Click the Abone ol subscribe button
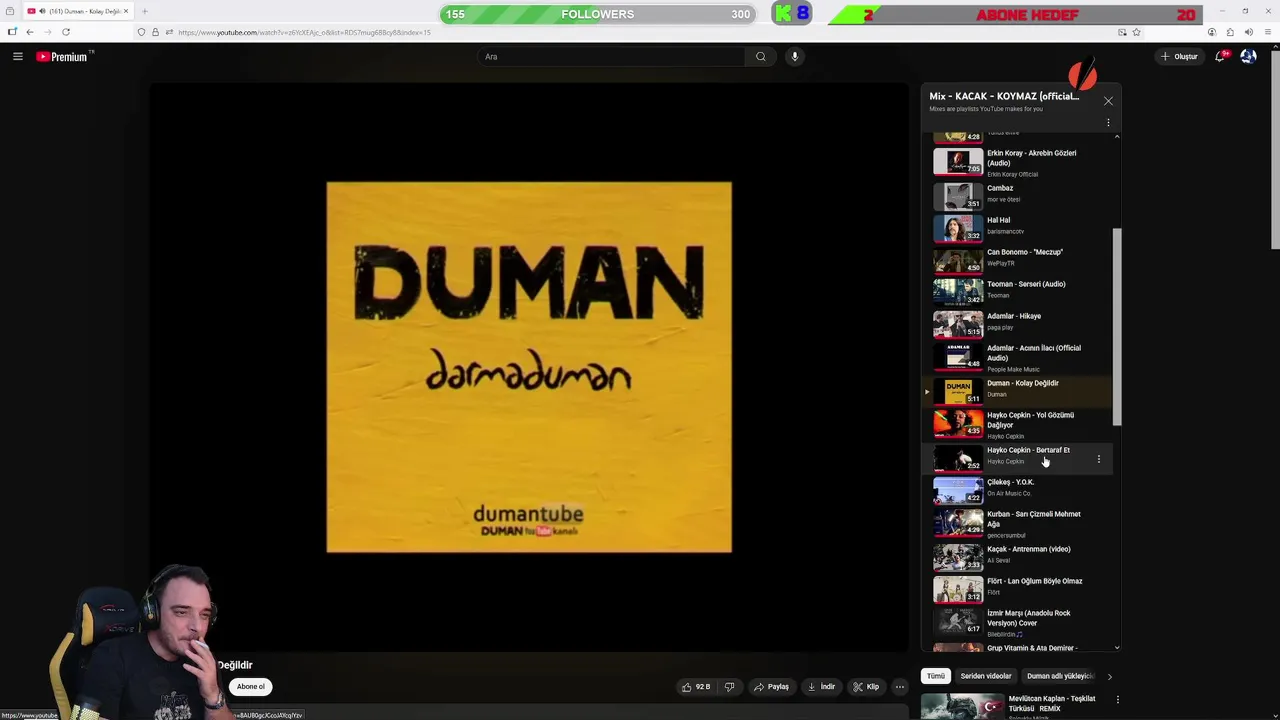Viewport: 1280px width, 720px height. (x=251, y=687)
